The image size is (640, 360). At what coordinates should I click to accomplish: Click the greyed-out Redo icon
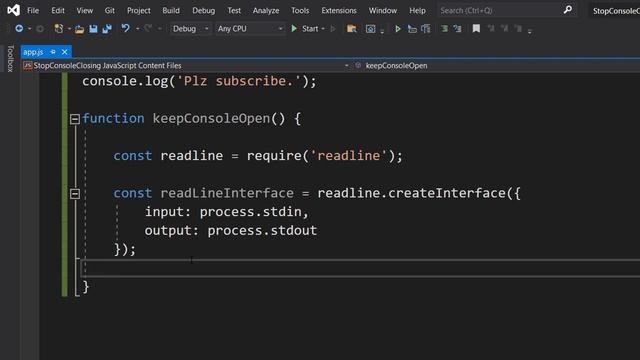coord(148,28)
